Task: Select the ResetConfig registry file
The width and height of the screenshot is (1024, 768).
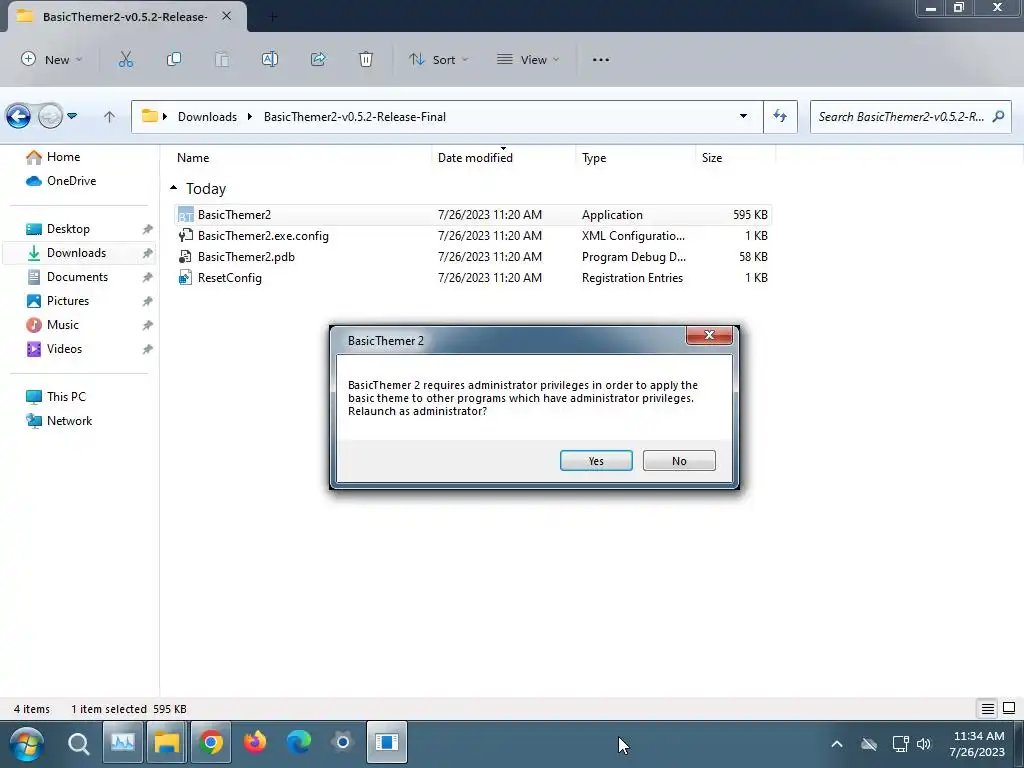Action: coord(472,278)
